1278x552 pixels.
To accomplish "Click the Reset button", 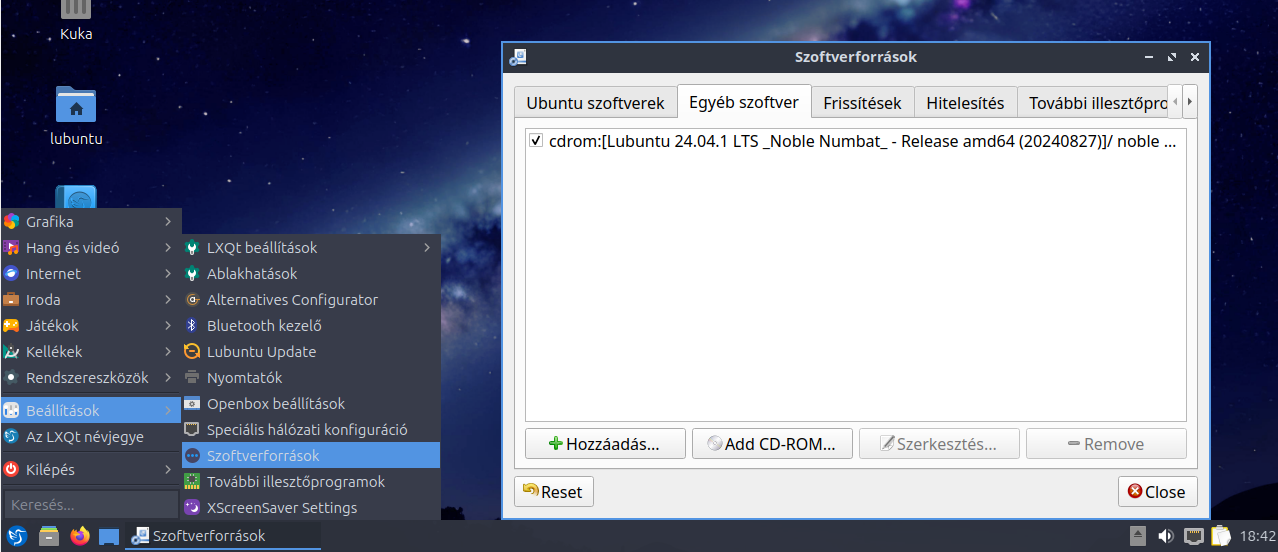I will pyautogui.click(x=555, y=492).
